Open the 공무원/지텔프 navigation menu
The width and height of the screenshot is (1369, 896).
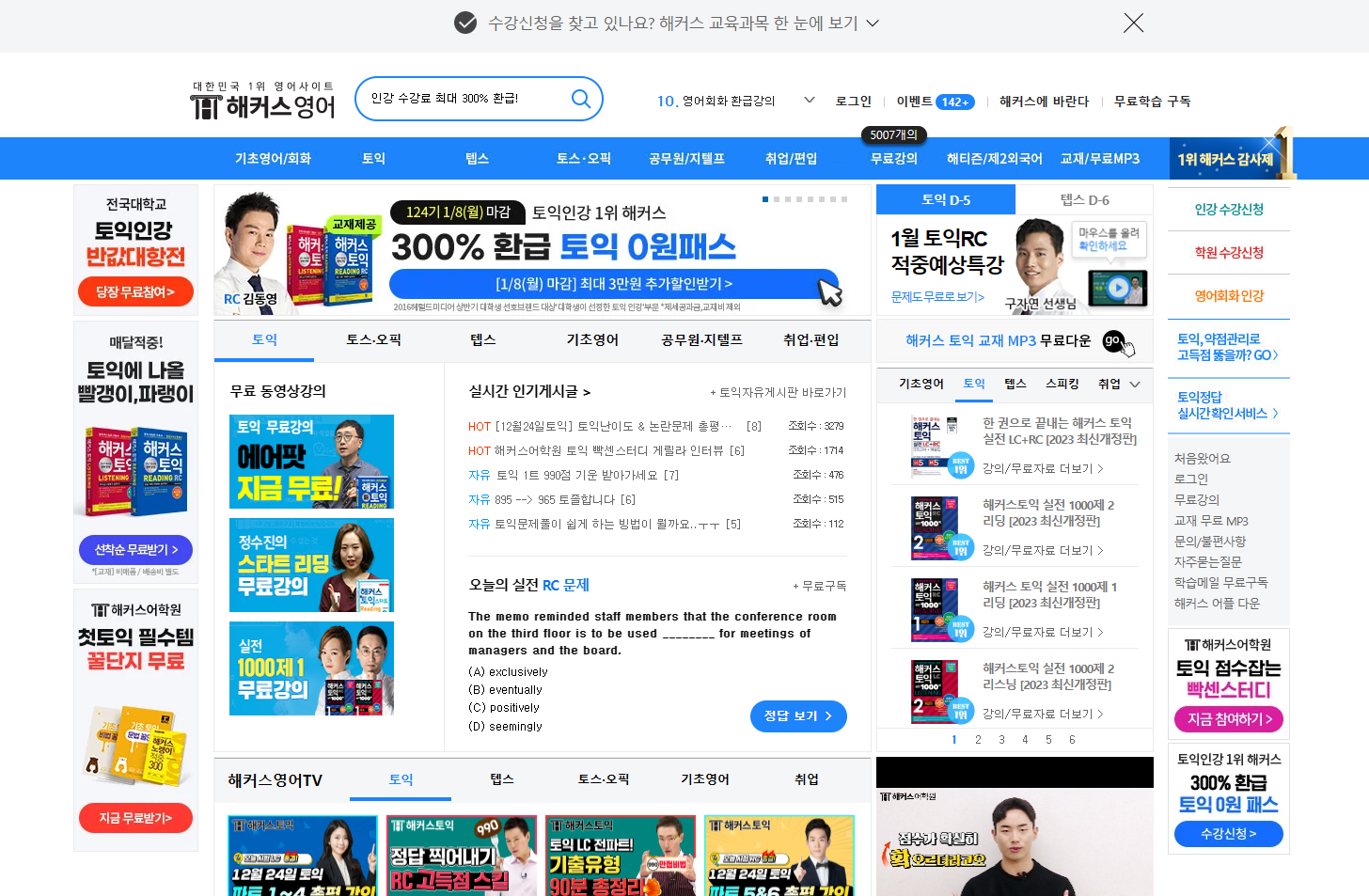(687, 158)
